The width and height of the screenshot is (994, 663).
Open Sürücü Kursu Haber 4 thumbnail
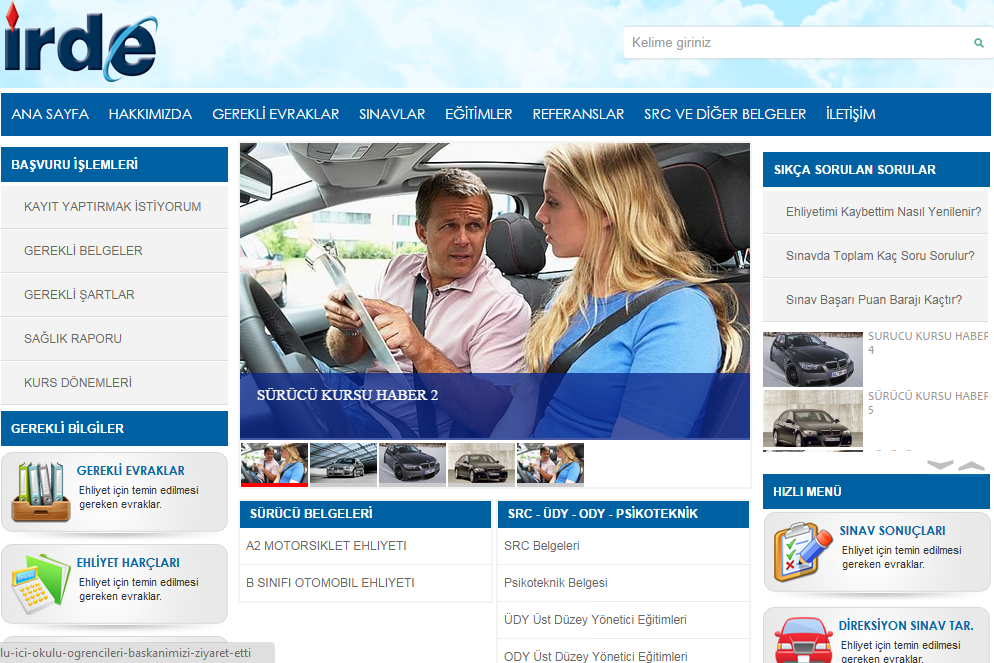(812, 359)
